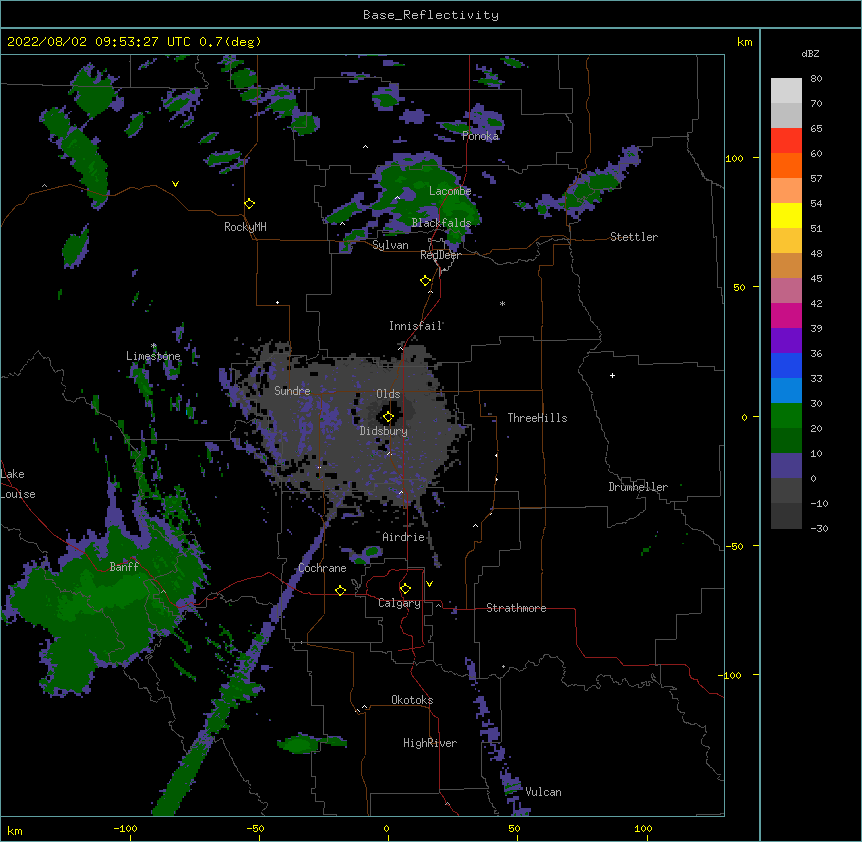Pick the Drumheller label
Screen dimensions: 862x842
pos(638,487)
